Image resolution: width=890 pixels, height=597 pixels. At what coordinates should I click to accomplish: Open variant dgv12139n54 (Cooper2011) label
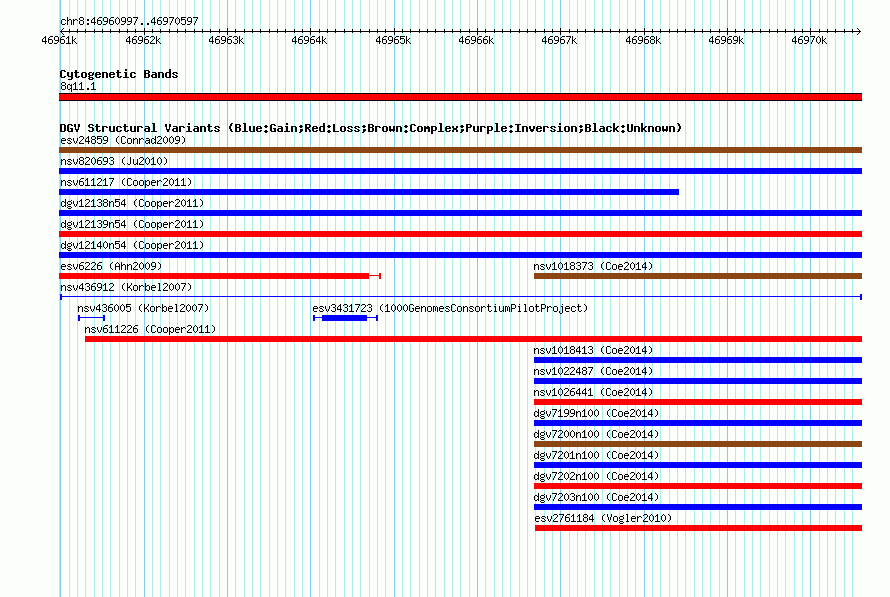tap(132, 224)
